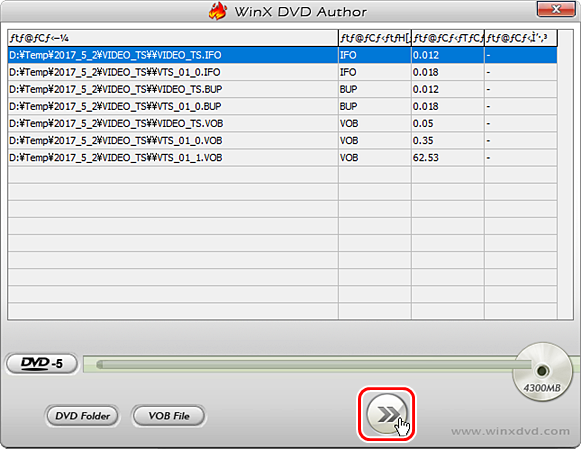Screen dimensions: 581x449
Task: Close the WinX DVD Author window
Action: [x=556, y=10]
